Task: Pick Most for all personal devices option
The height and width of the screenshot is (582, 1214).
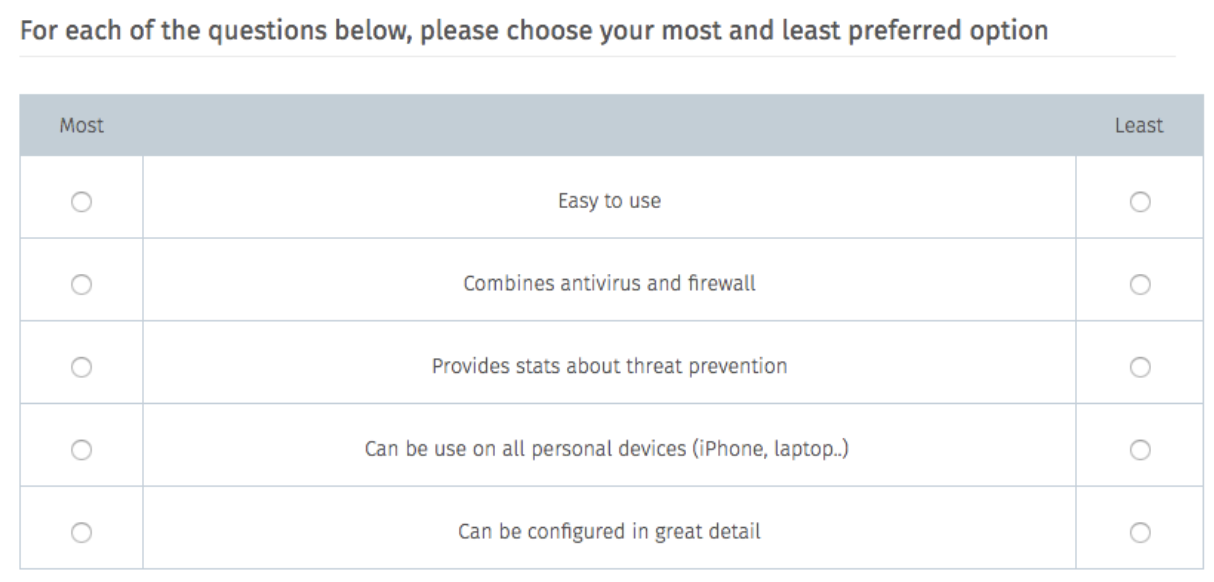Action: pyautogui.click(x=81, y=449)
